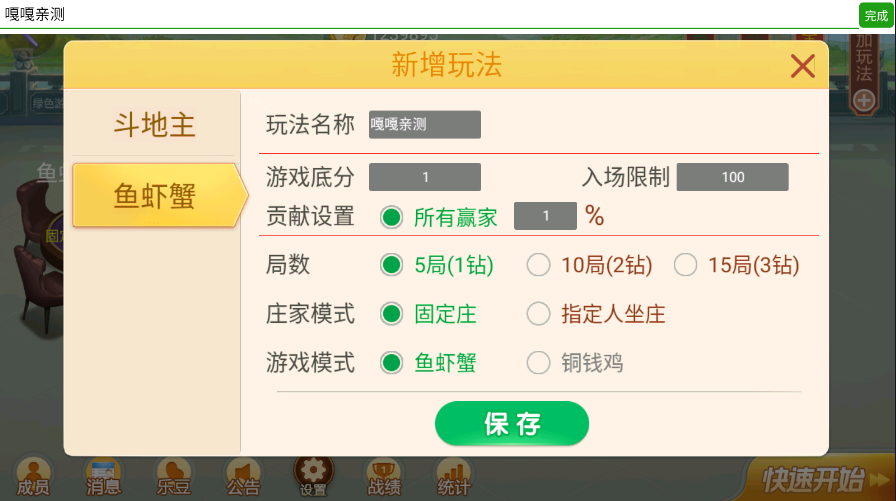The height and width of the screenshot is (501, 896).
Task: Open the 战绩 records icon
Action: tap(384, 477)
